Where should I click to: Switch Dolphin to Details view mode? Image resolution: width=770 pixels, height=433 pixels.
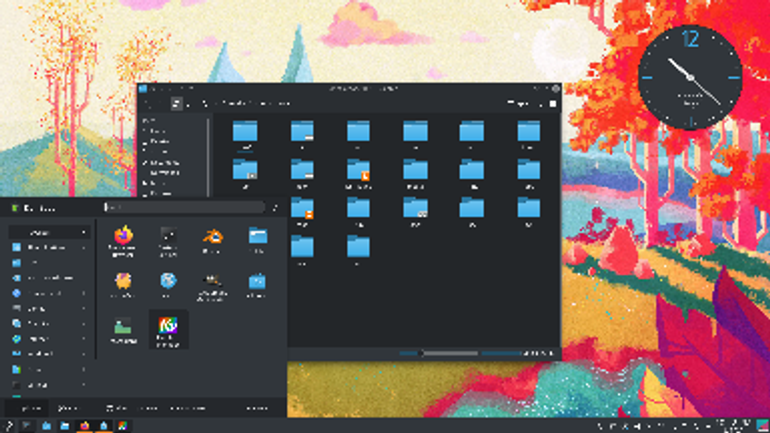(205, 104)
